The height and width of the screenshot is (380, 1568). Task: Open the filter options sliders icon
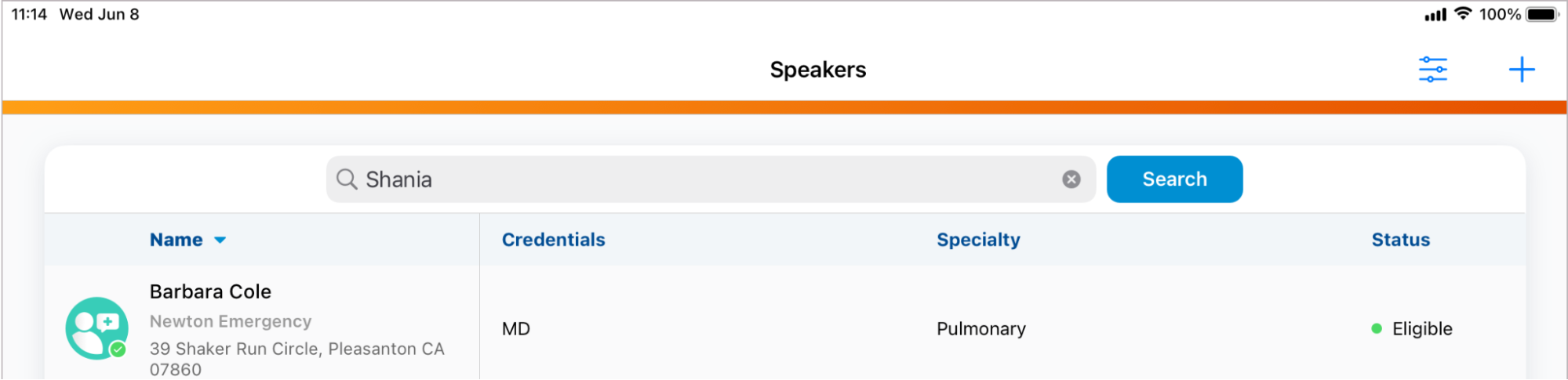[1432, 70]
